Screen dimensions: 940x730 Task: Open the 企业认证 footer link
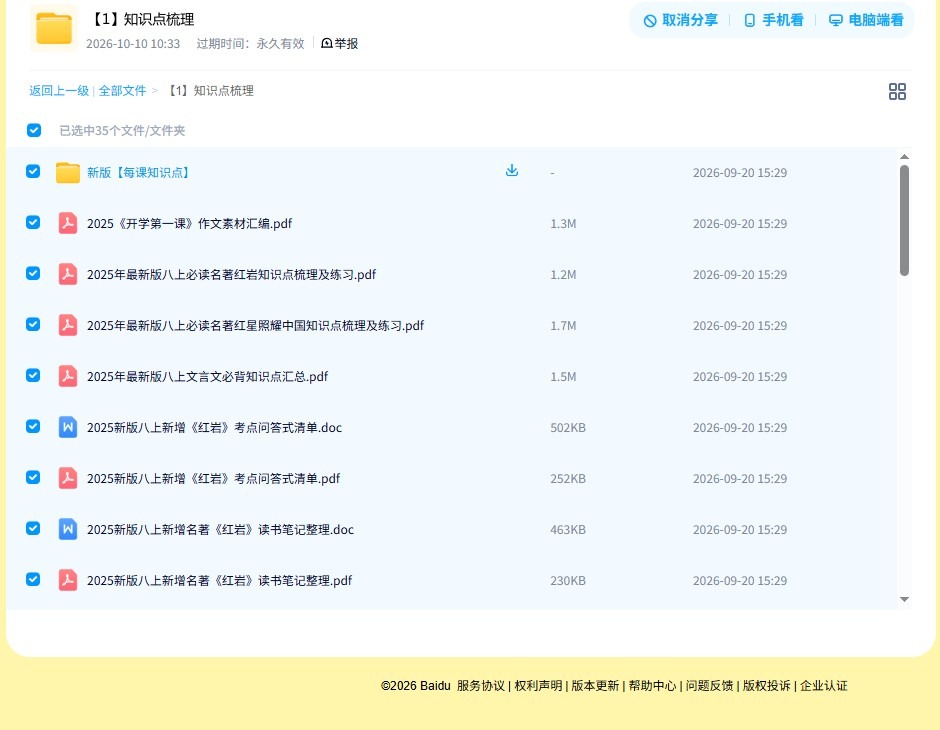(824, 686)
